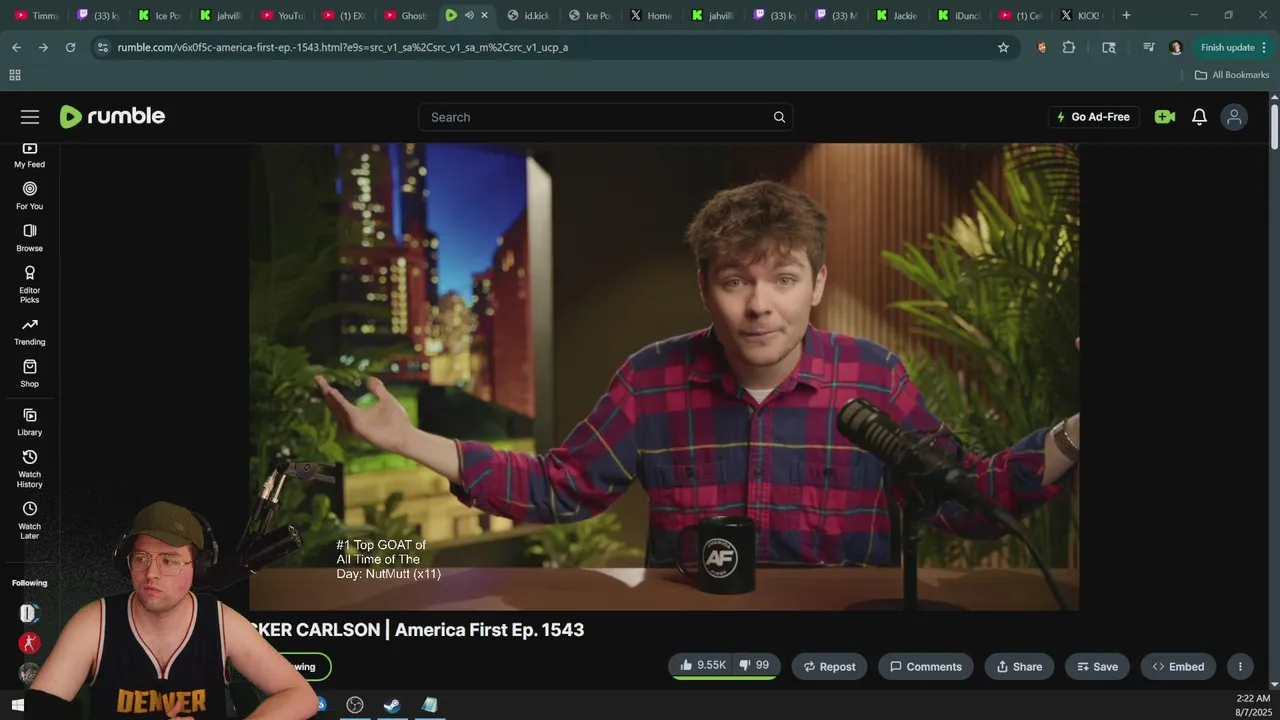This screenshot has width=1280, height=720.
Task: Switch to the Jackie Kick tab
Action: click(898, 15)
